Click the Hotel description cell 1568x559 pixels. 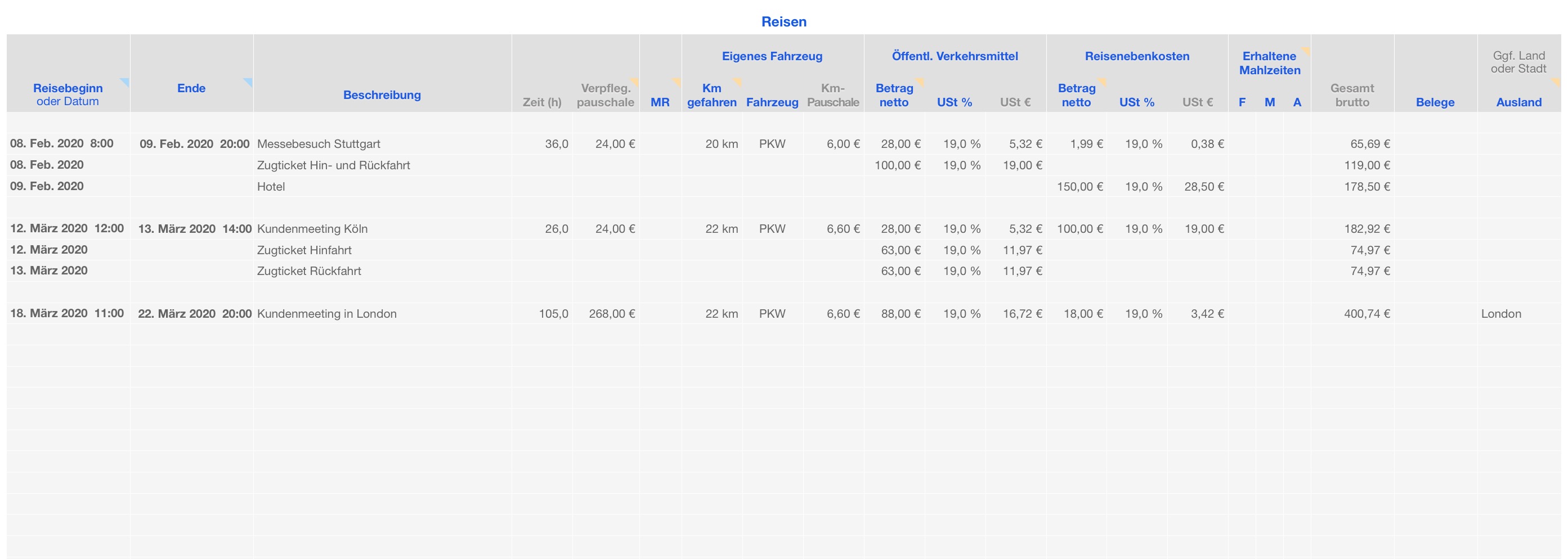click(271, 187)
